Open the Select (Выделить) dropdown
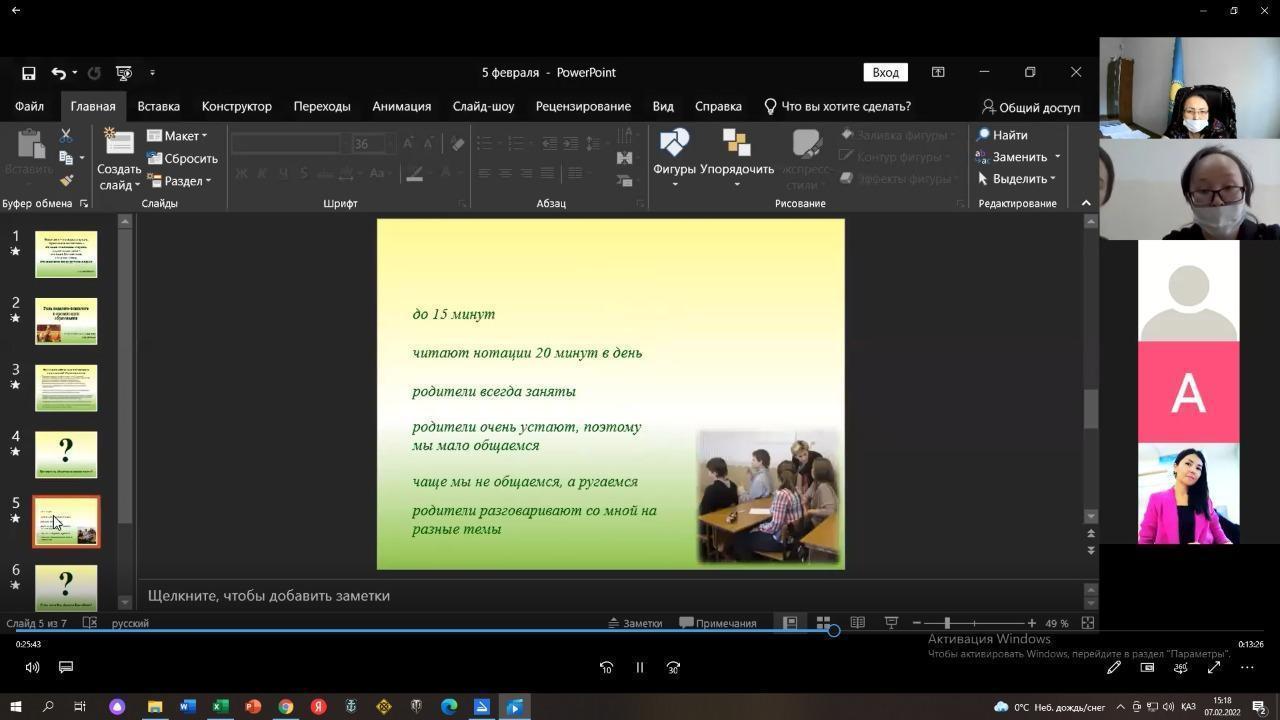 click(x=1017, y=179)
